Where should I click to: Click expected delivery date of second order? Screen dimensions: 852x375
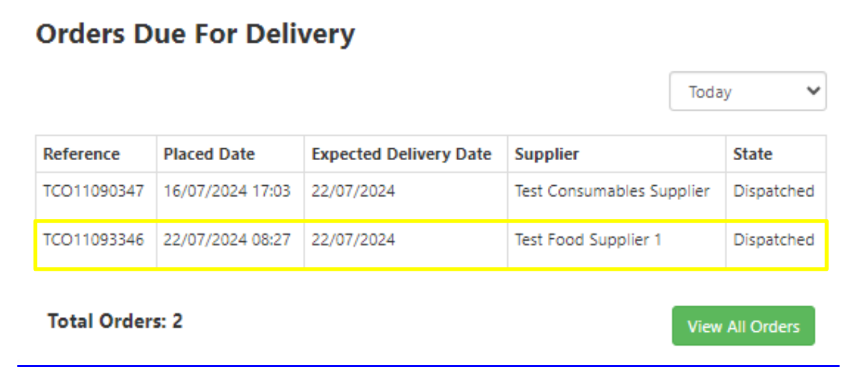click(x=353, y=240)
